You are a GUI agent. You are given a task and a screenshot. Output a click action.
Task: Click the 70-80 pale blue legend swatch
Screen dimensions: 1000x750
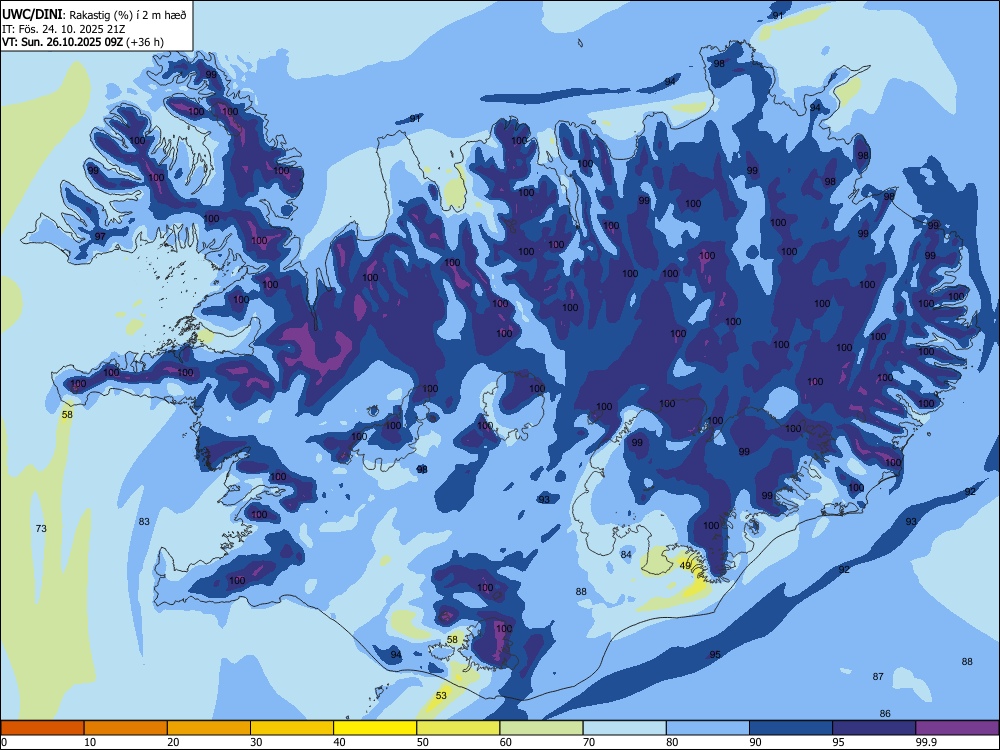tap(624, 728)
